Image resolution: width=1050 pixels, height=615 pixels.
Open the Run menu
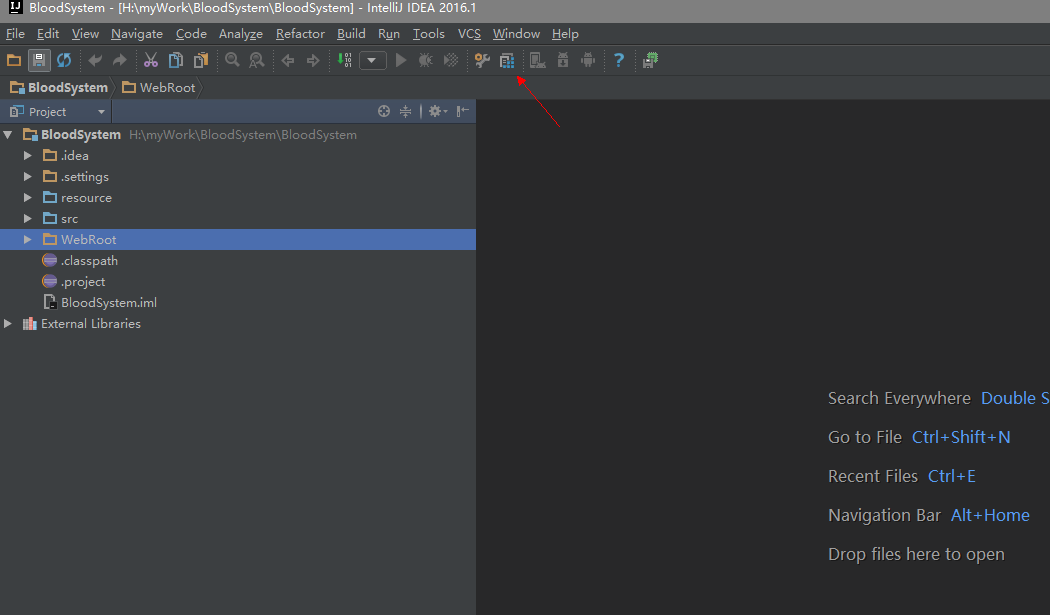388,33
